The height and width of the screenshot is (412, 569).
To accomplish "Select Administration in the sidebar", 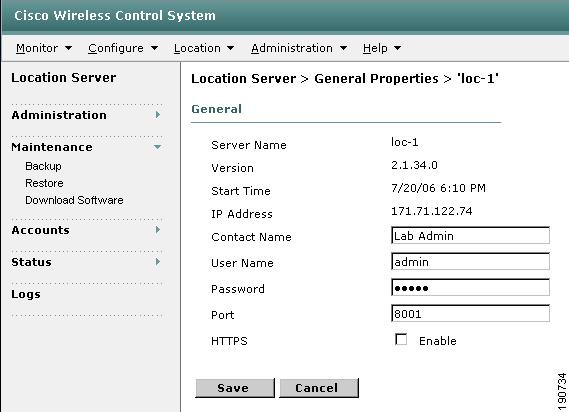I will [x=59, y=115].
